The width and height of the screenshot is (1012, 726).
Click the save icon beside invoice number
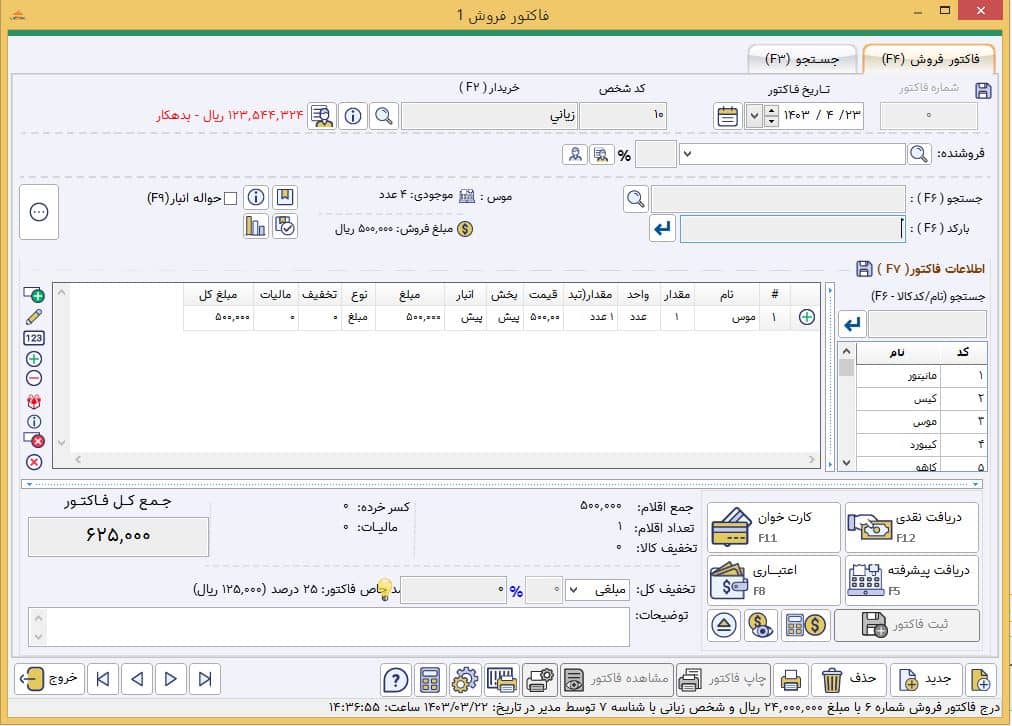(x=983, y=91)
